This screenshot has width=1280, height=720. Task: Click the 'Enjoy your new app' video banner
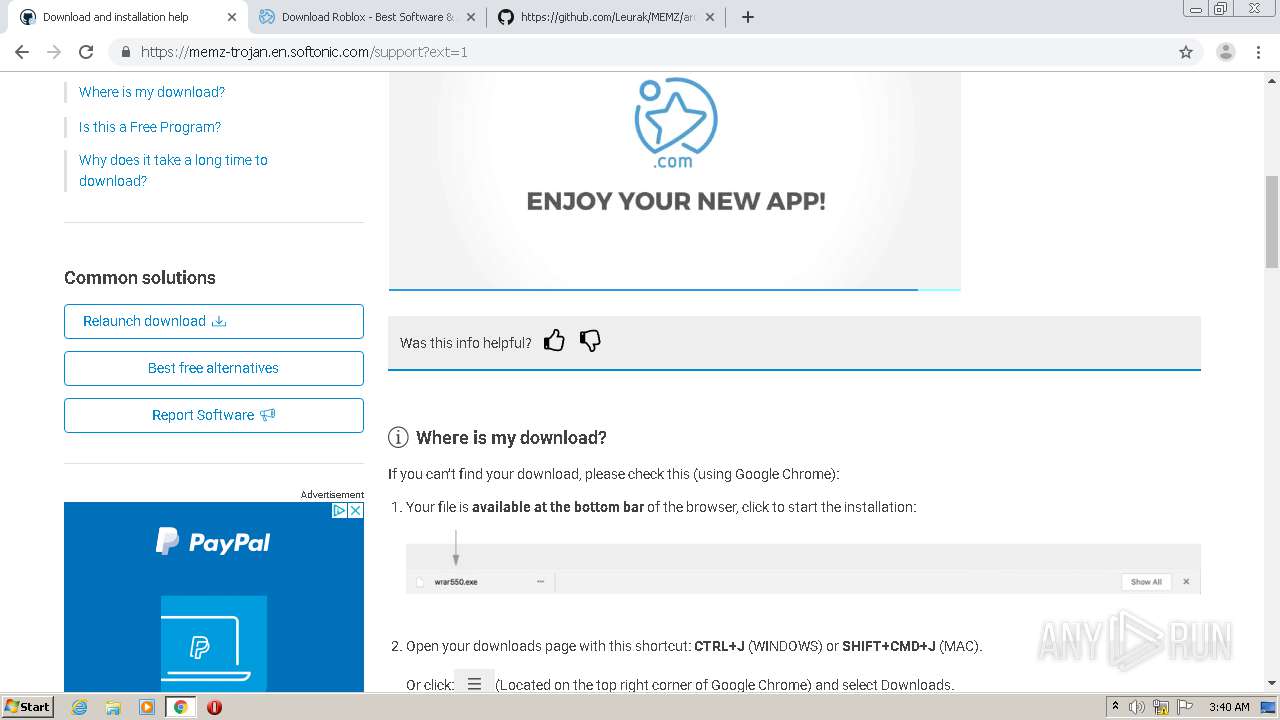click(x=675, y=180)
